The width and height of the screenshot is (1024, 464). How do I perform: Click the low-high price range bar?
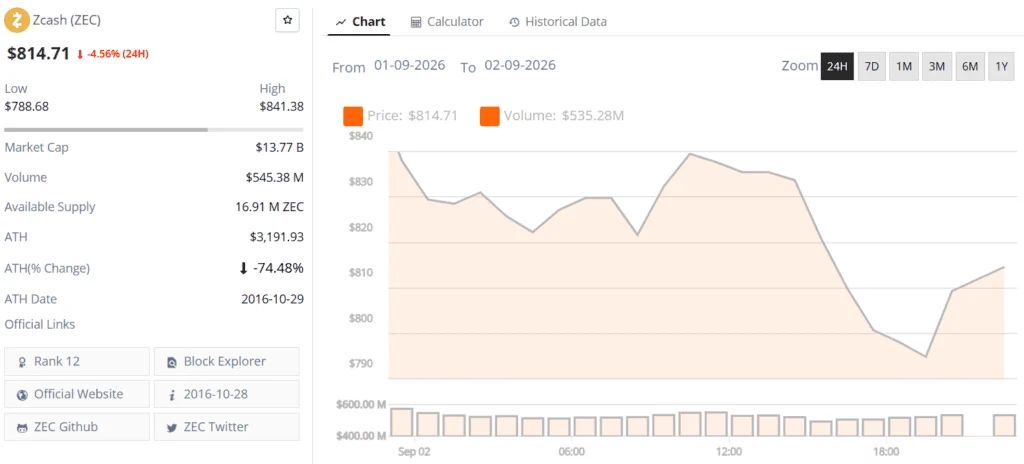pyautogui.click(x=153, y=129)
